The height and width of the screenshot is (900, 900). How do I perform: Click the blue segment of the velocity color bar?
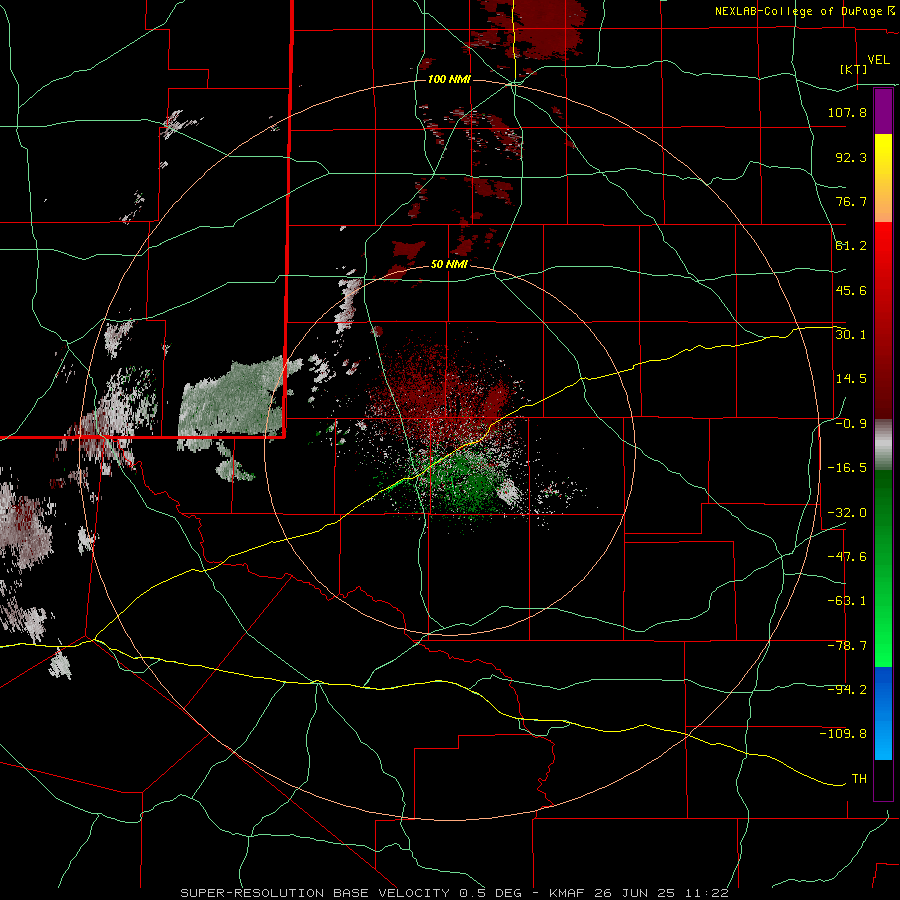[883, 713]
